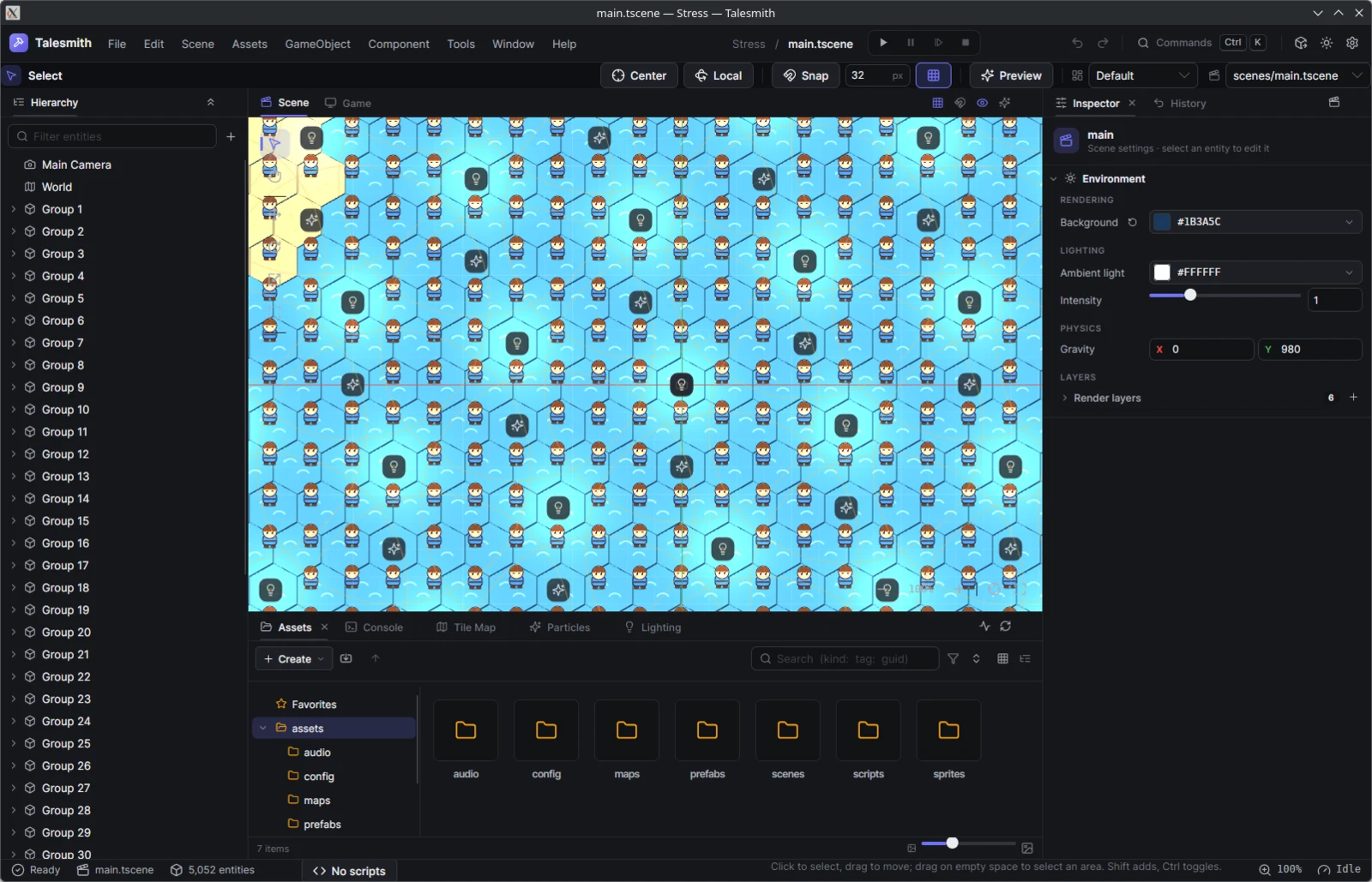Open the asset filter funnel icon
Screen dimensions: 1372x882
point(954,658)
